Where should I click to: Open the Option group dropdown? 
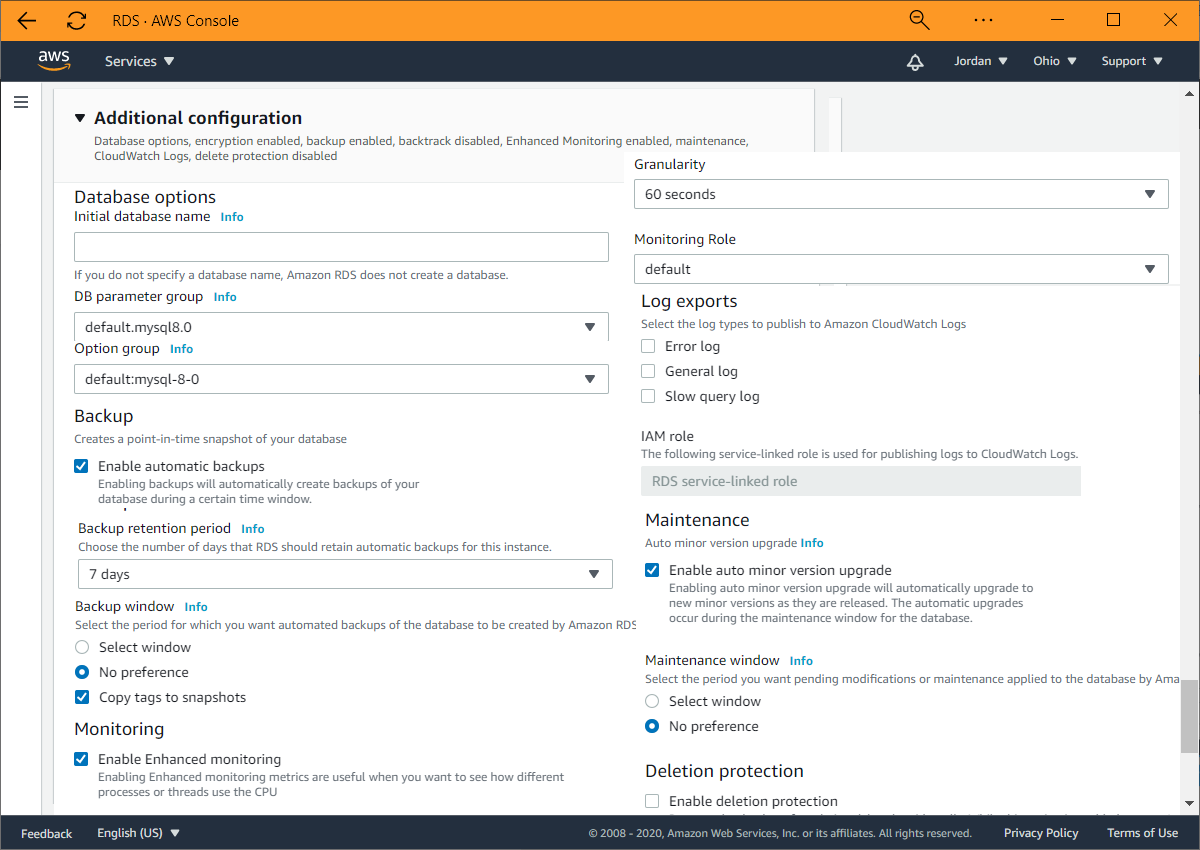click(341, 379)
